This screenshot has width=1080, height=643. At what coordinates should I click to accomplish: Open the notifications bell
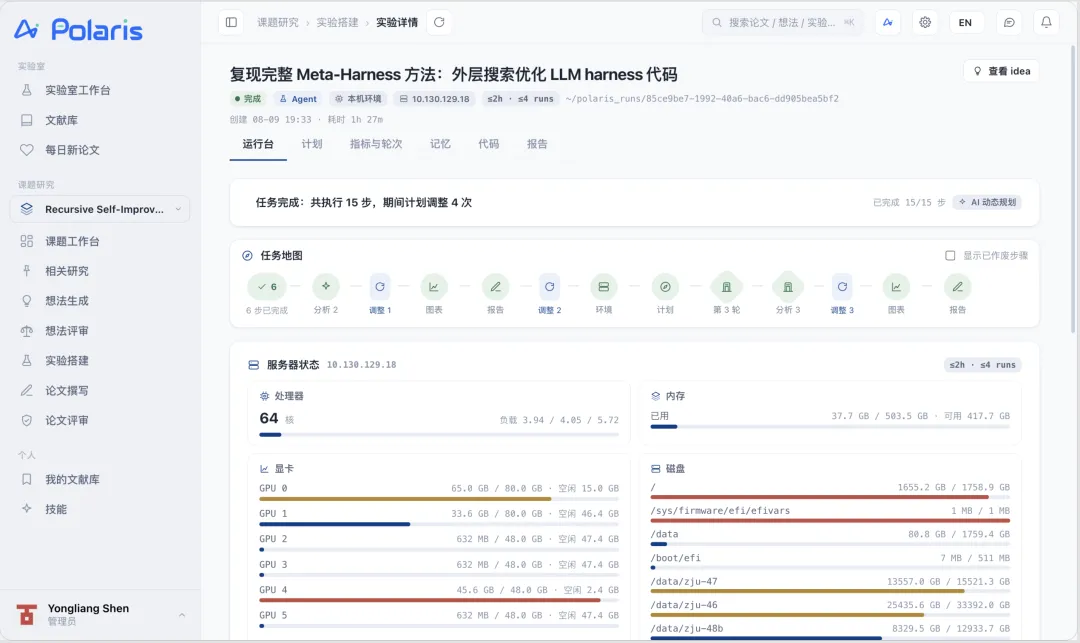pos(1046,23)
